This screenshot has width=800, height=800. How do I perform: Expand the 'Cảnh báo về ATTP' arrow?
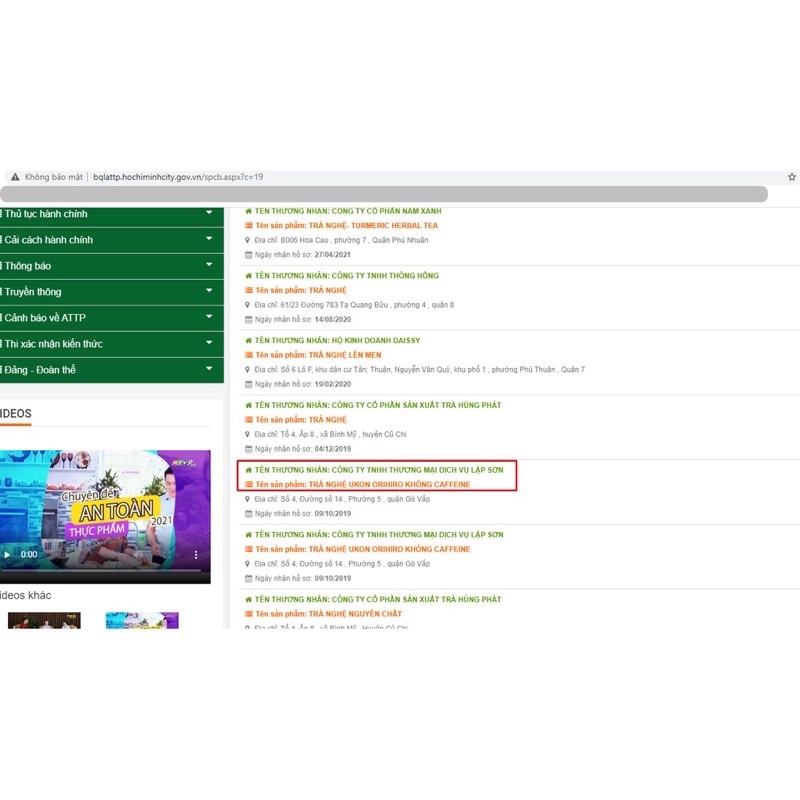point(209,317)
